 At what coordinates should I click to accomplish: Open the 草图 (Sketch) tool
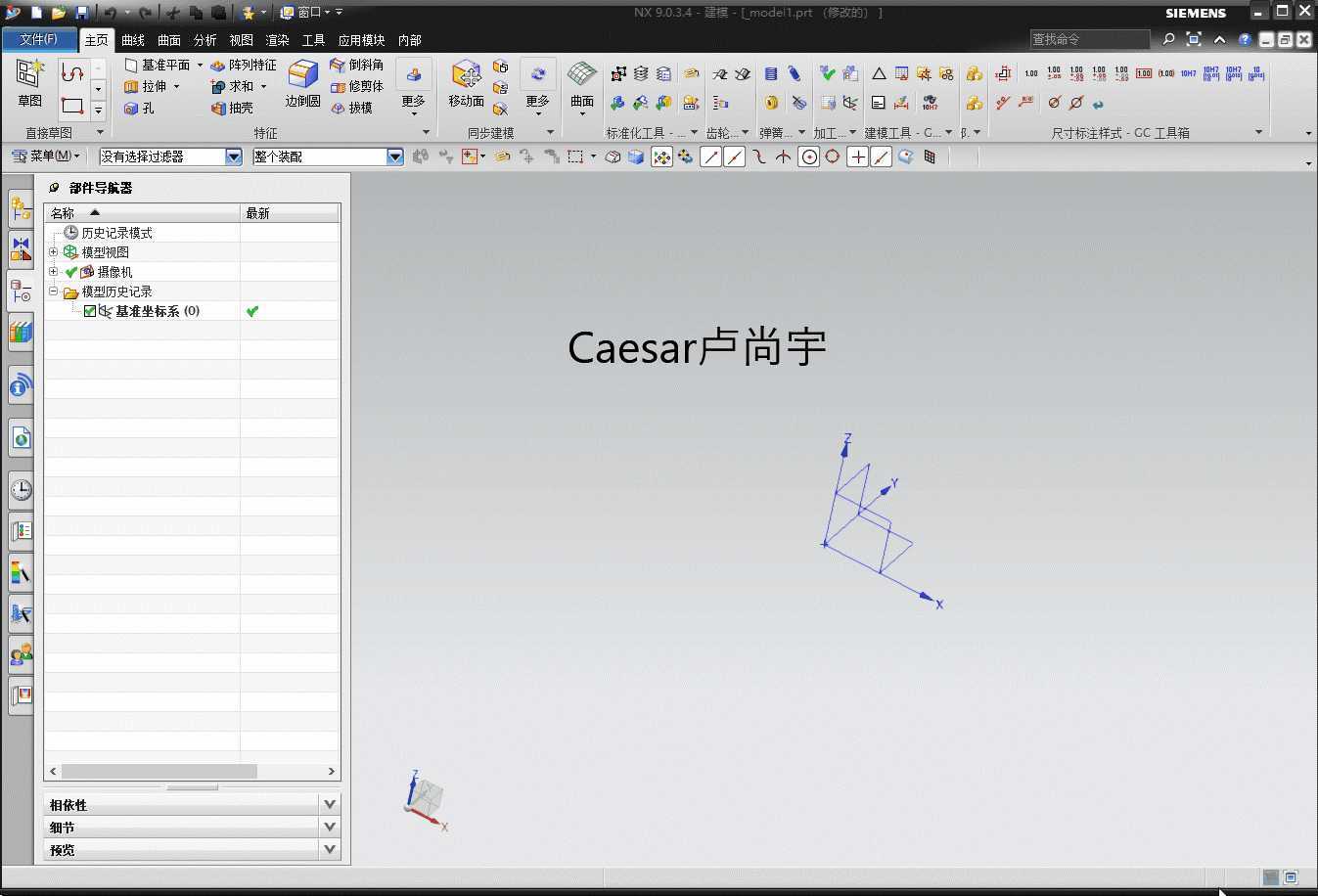tap(29, 82)
